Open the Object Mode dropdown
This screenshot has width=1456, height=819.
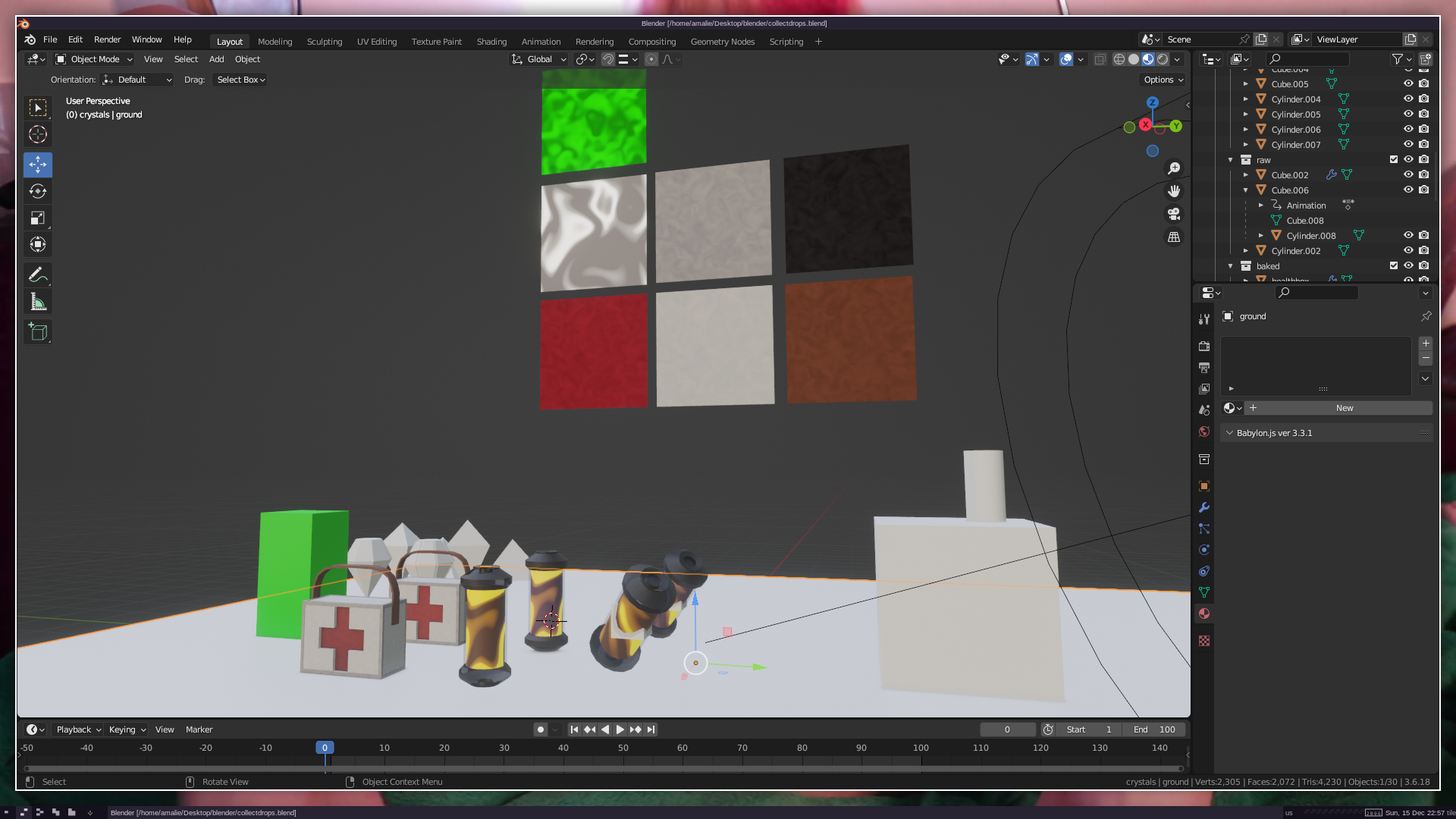[x=94, y=59]
